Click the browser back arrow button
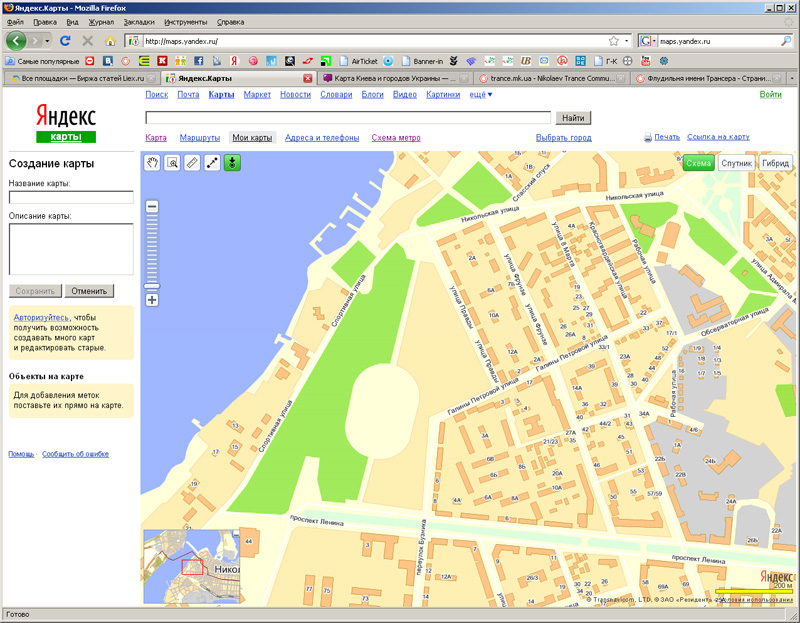800x623 pixels. [x=16, y=41]
